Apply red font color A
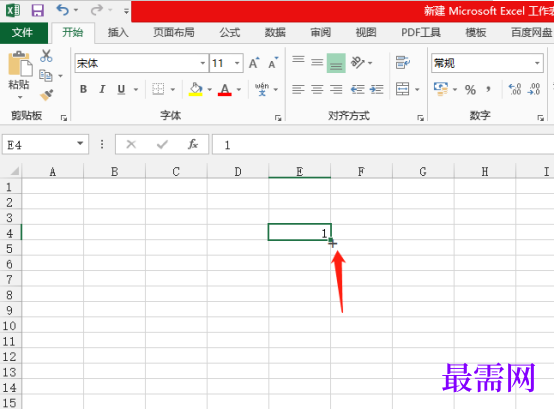This screenshot has width=554, height=409. click(225, 89)
